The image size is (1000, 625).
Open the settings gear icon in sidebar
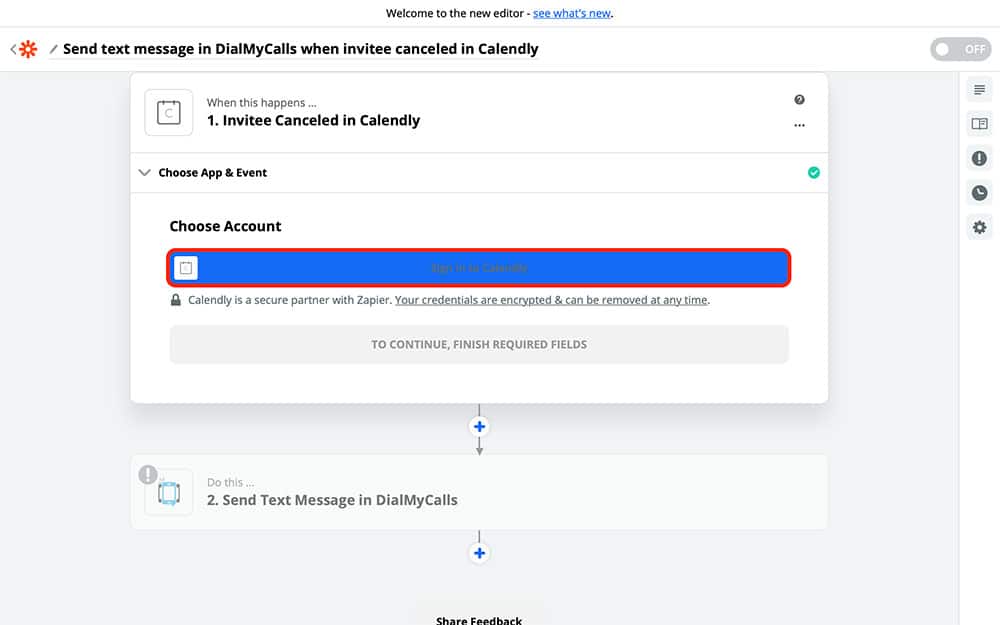pyautogui.click(x=979, y=227)
